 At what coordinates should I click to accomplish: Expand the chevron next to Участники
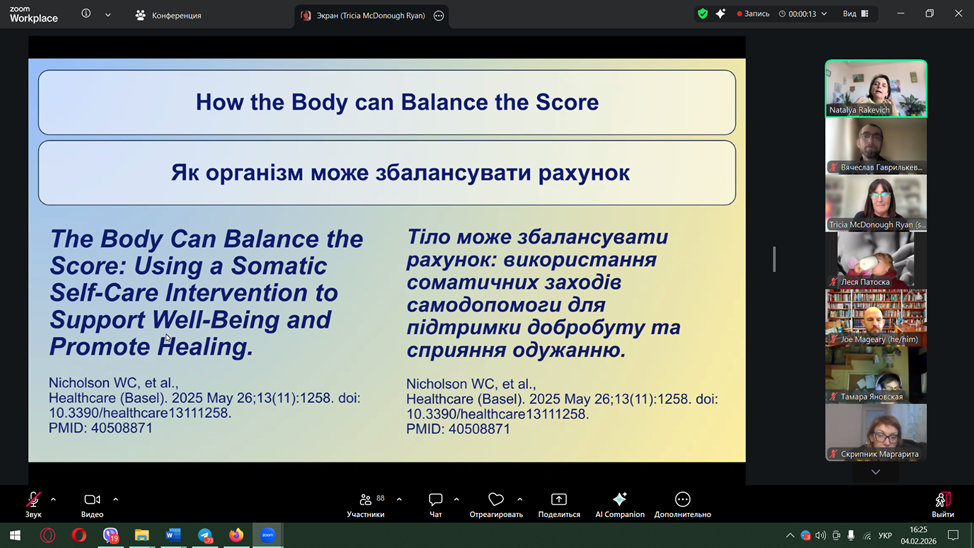click(x=399, y=499)
